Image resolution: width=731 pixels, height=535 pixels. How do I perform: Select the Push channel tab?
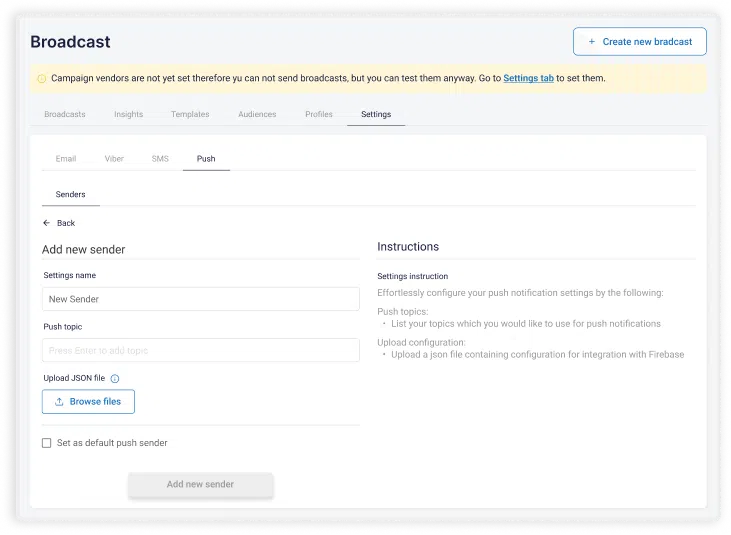point(206,159)
